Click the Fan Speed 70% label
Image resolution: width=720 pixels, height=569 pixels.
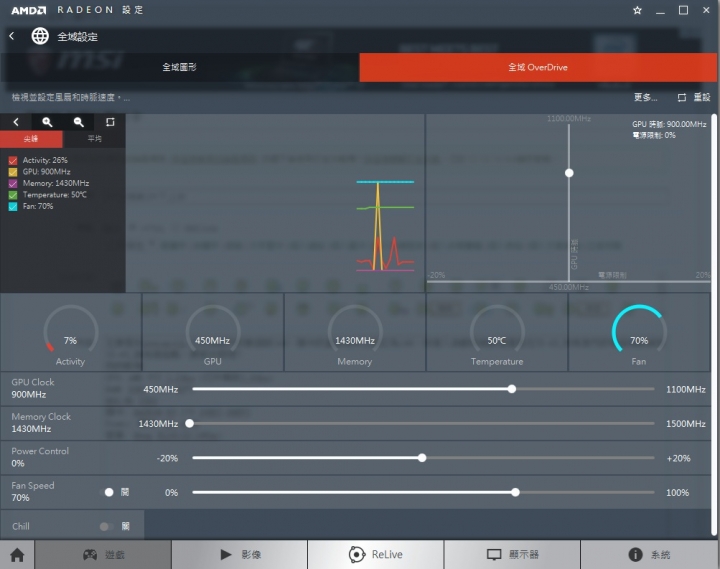33,492
